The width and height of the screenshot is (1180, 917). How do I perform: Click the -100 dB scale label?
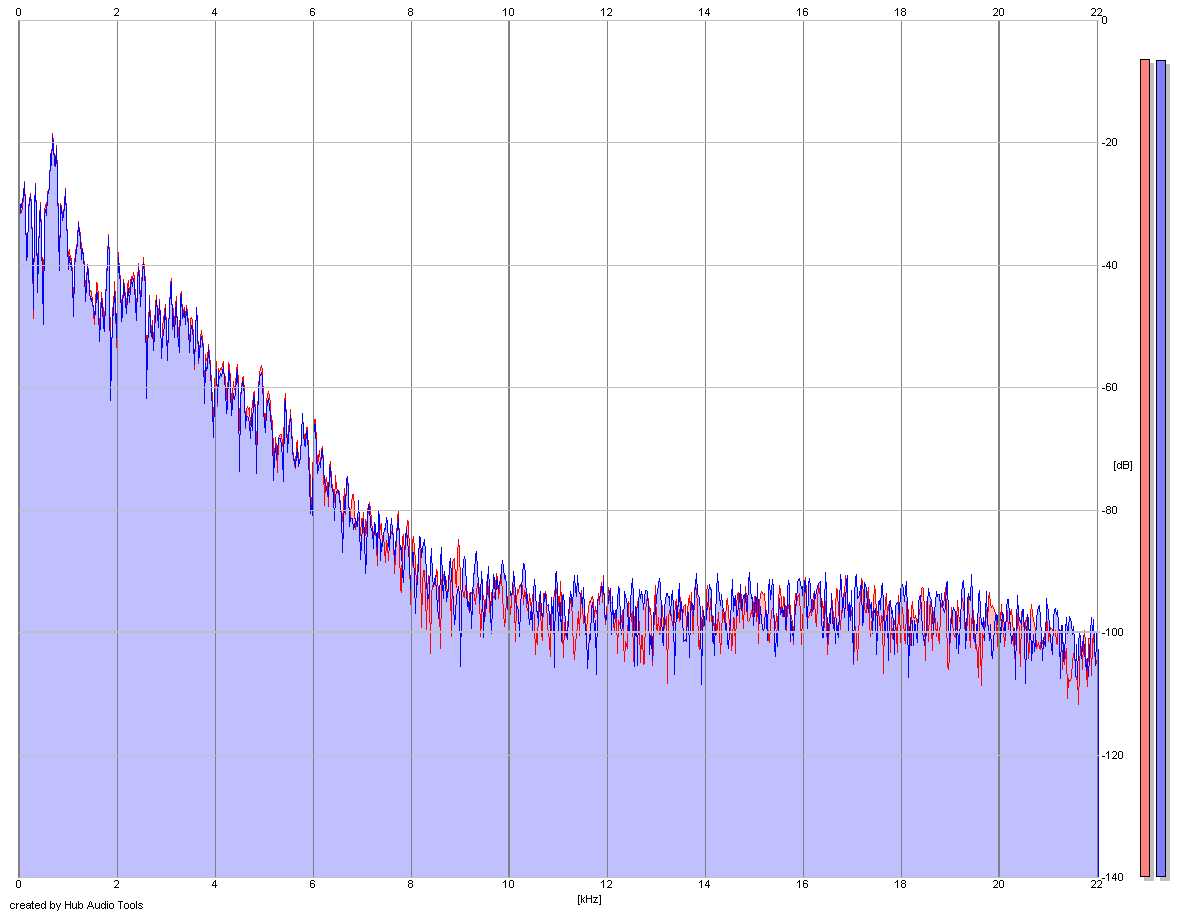point(1113,633)
